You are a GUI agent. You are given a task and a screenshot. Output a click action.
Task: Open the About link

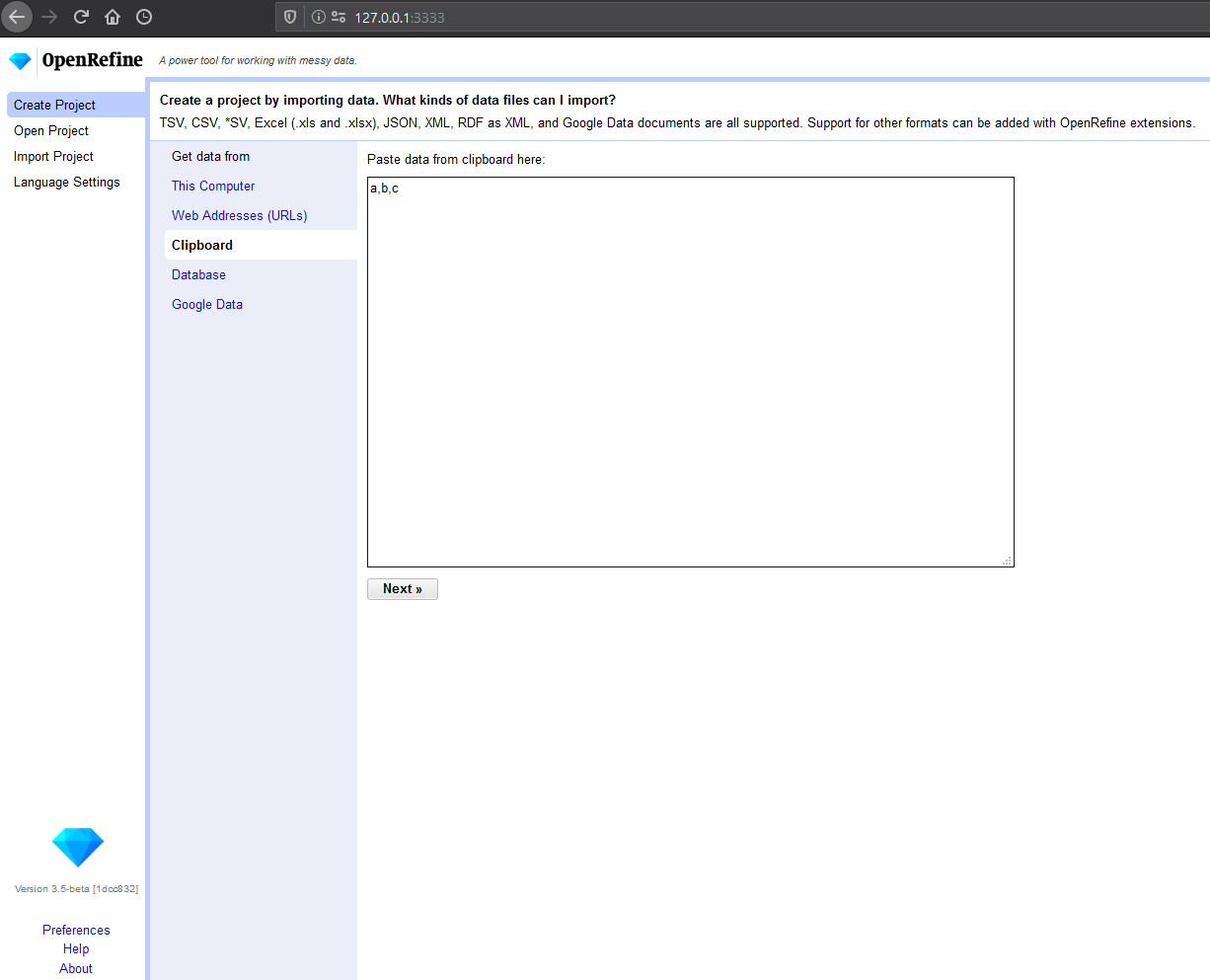click(76, 968)
